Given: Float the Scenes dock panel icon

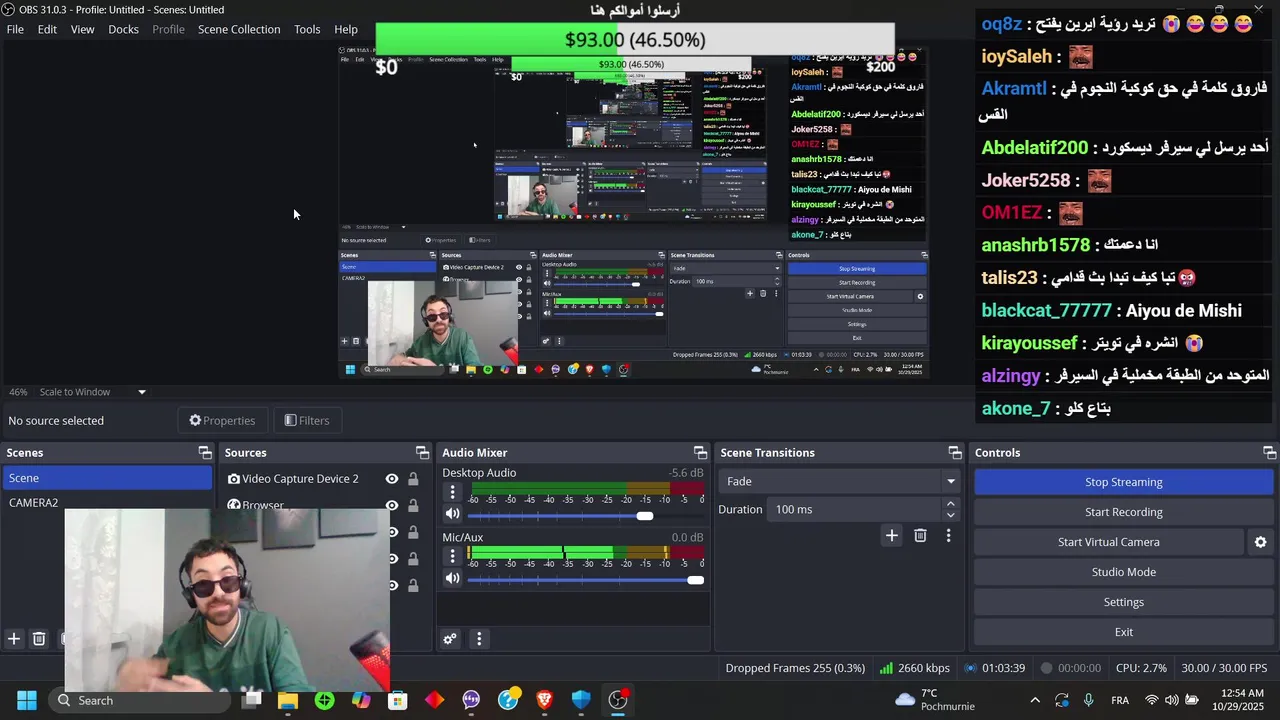Looking at the screenshot, I should click(204, 453).
